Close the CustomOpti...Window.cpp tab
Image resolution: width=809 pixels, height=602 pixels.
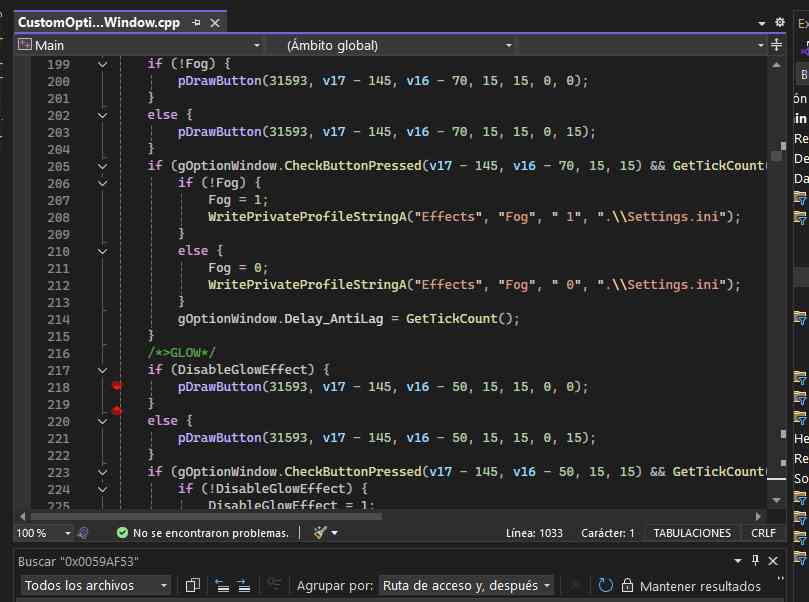point(215,23)
